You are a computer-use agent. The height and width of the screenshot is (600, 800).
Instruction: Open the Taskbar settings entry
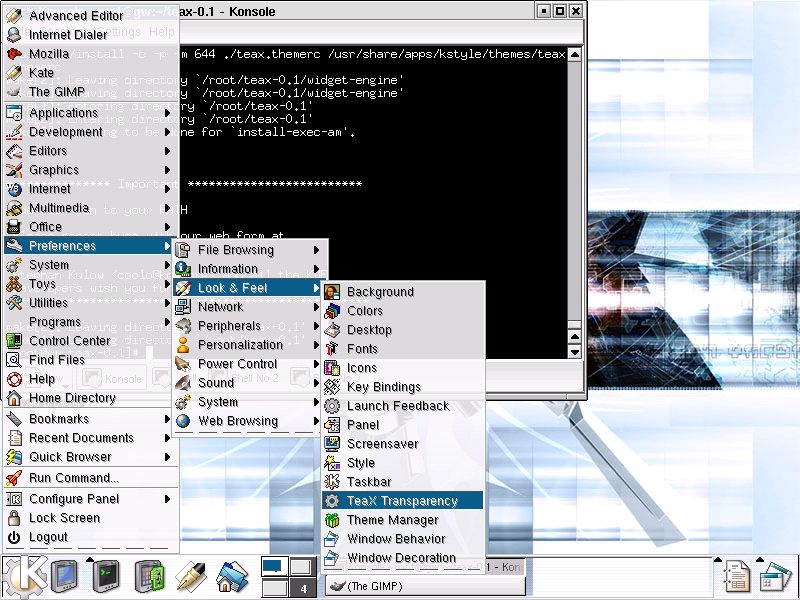click(x=403, y=482)
